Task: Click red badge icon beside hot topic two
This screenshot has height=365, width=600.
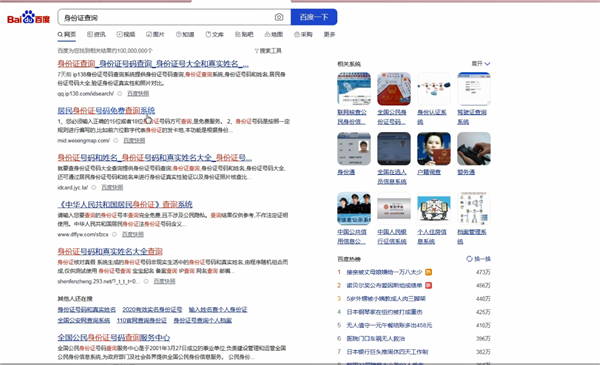Action: click(x=429, y=285)
